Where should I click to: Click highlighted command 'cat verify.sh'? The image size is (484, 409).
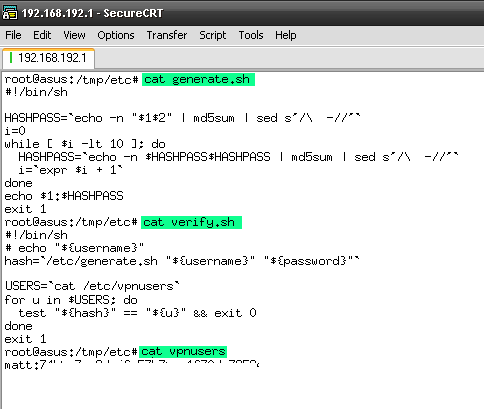coord(192,222)
